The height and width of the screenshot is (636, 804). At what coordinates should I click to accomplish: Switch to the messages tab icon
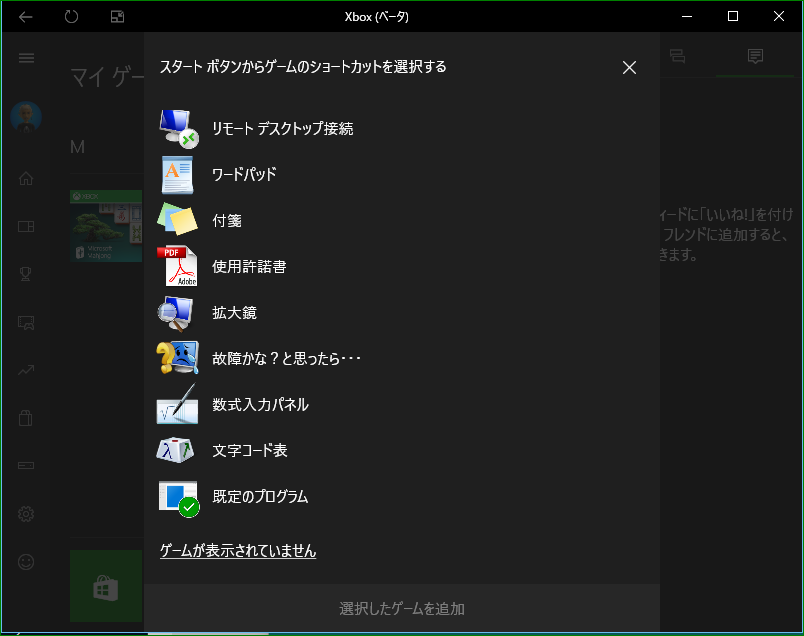pyautogui.click(x=677, y=56)
